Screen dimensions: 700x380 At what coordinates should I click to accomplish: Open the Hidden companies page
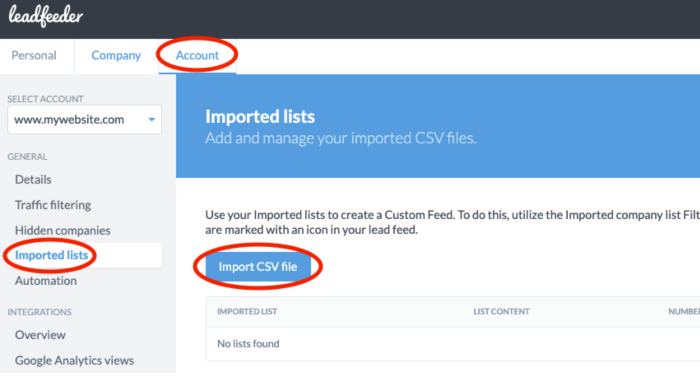[62, 230]
